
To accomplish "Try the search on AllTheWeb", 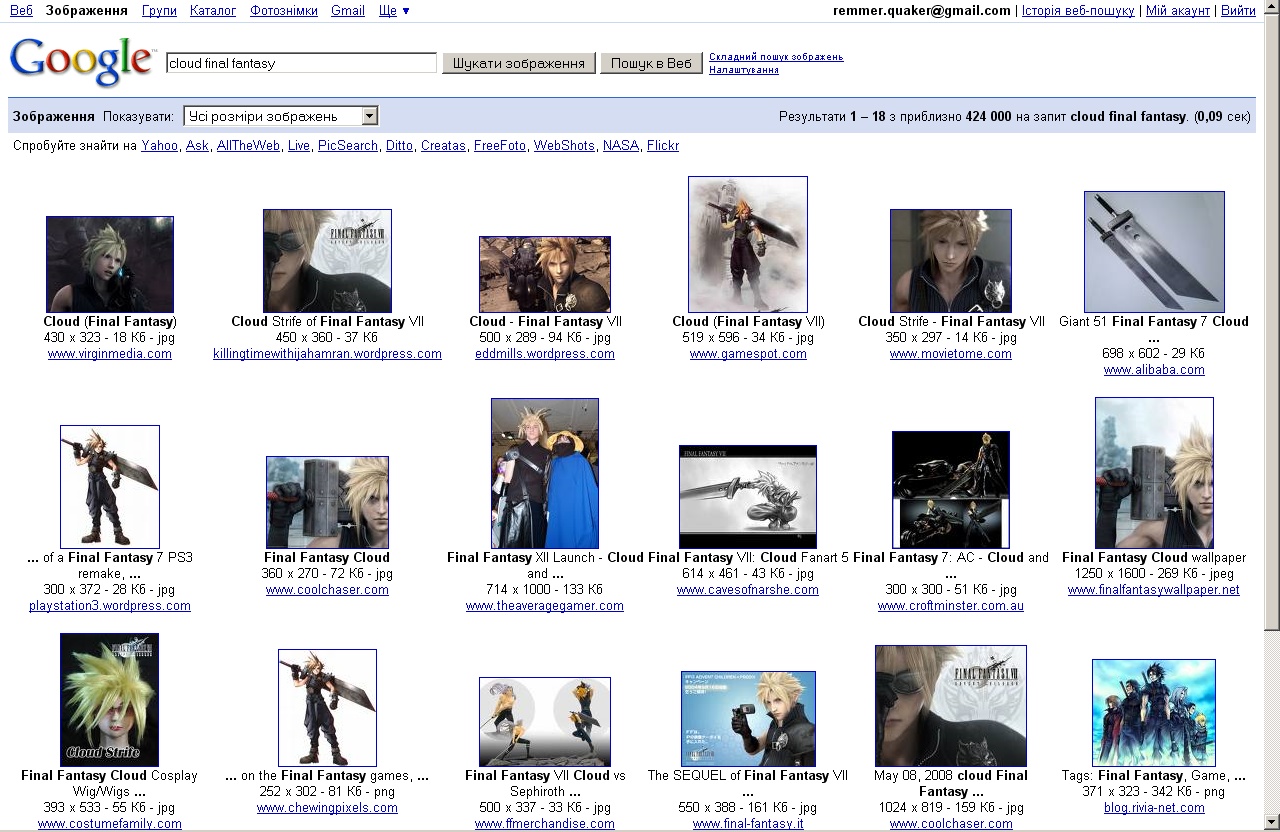I will tap(248, 145).
